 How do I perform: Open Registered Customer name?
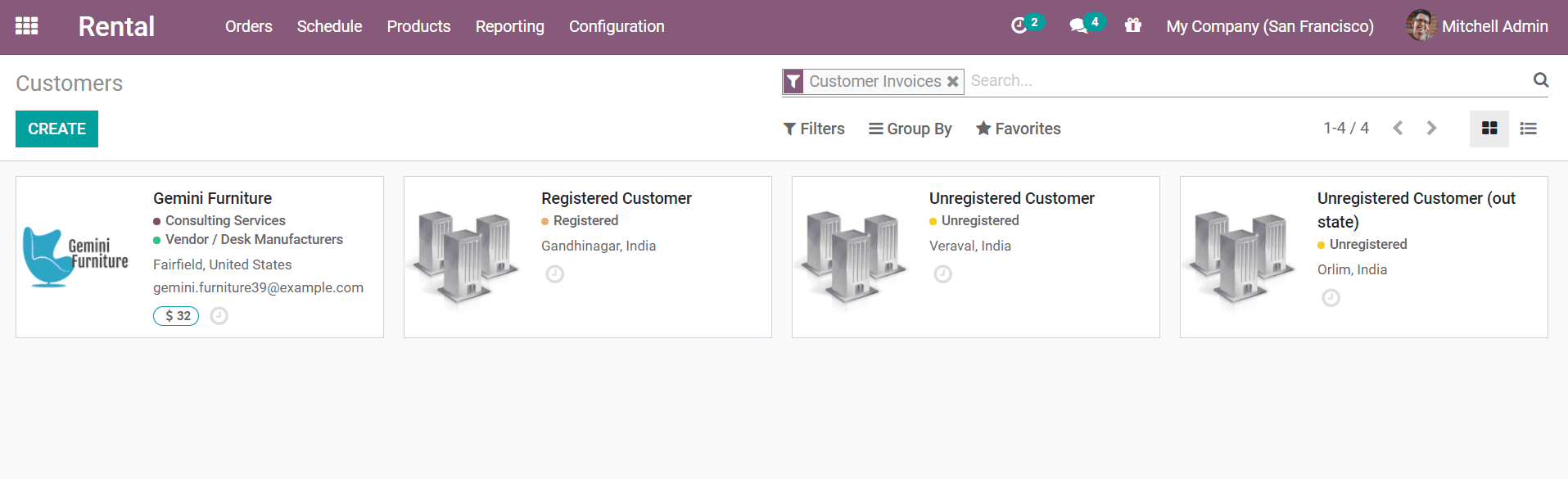point(617,198)
